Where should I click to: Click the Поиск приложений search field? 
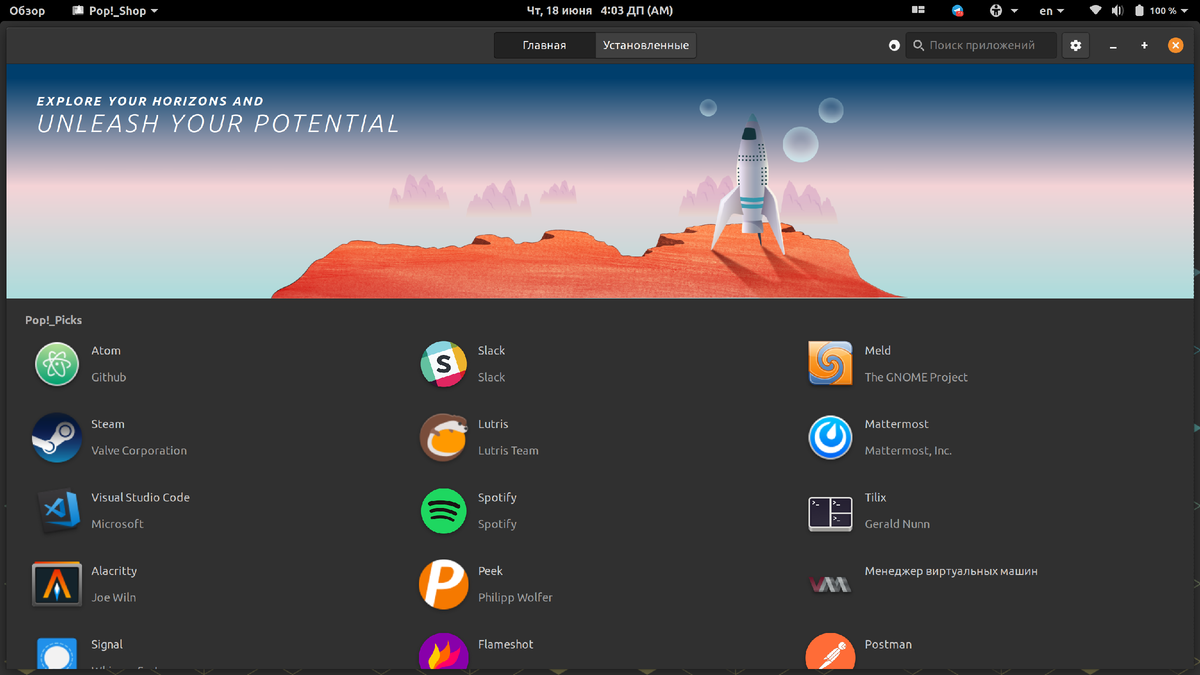(982, 45)
